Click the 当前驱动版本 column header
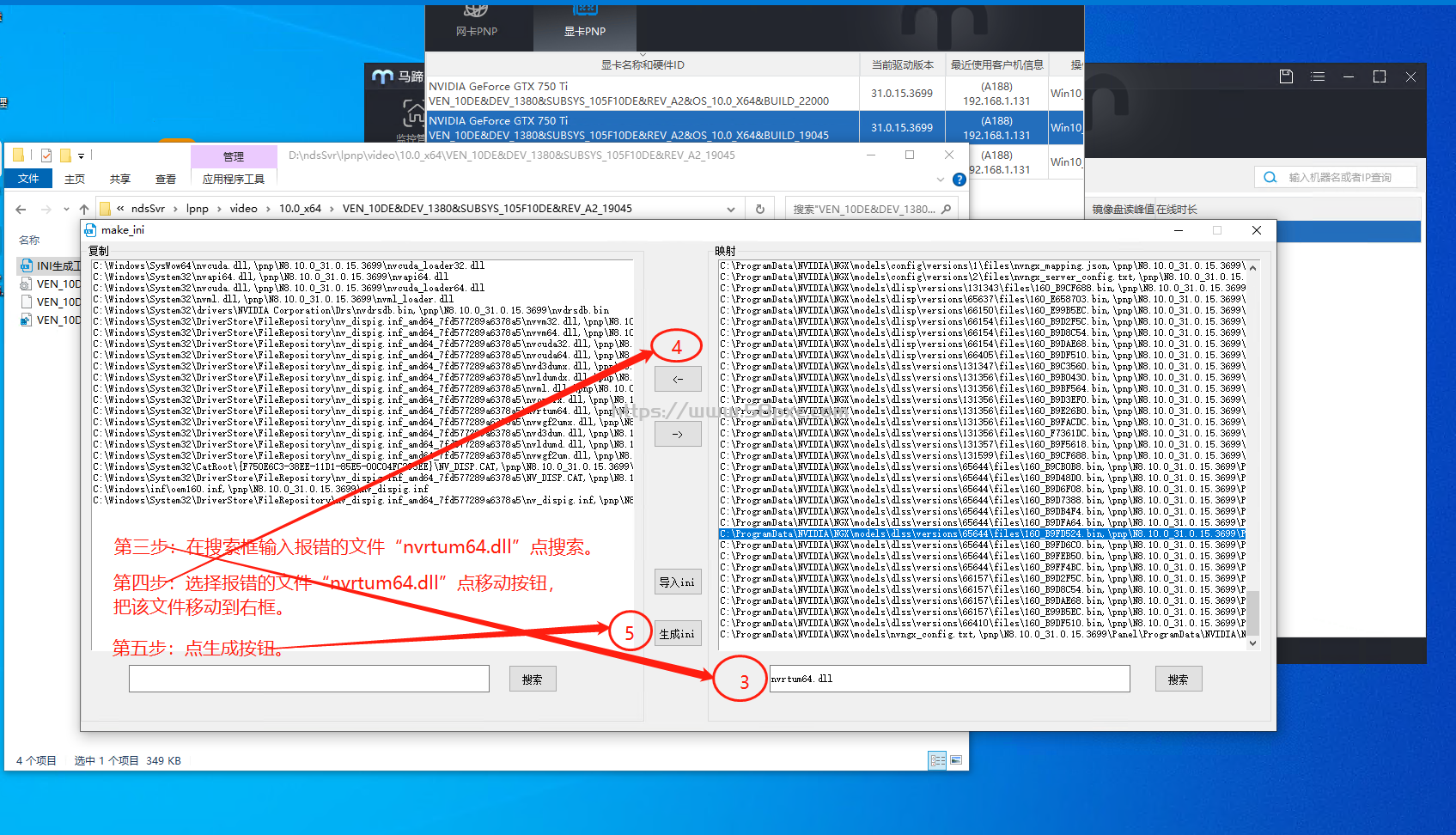This screenshot has width=1456, height=835. coord(902,64)
